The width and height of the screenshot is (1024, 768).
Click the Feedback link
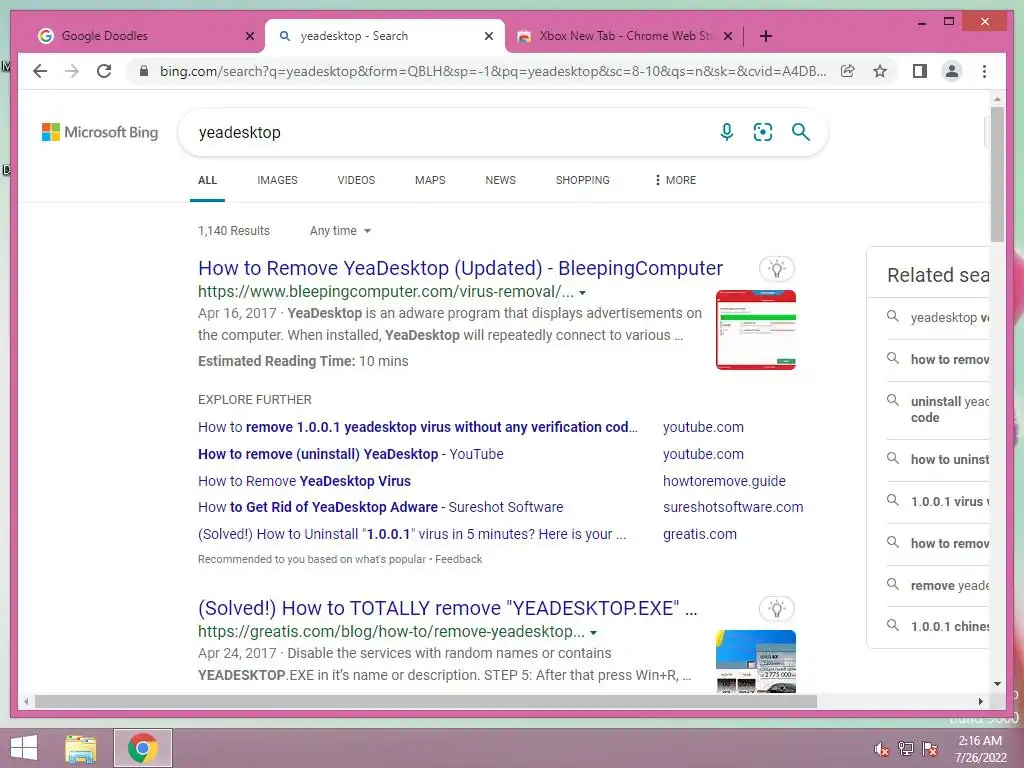click(x=458, y=559)
